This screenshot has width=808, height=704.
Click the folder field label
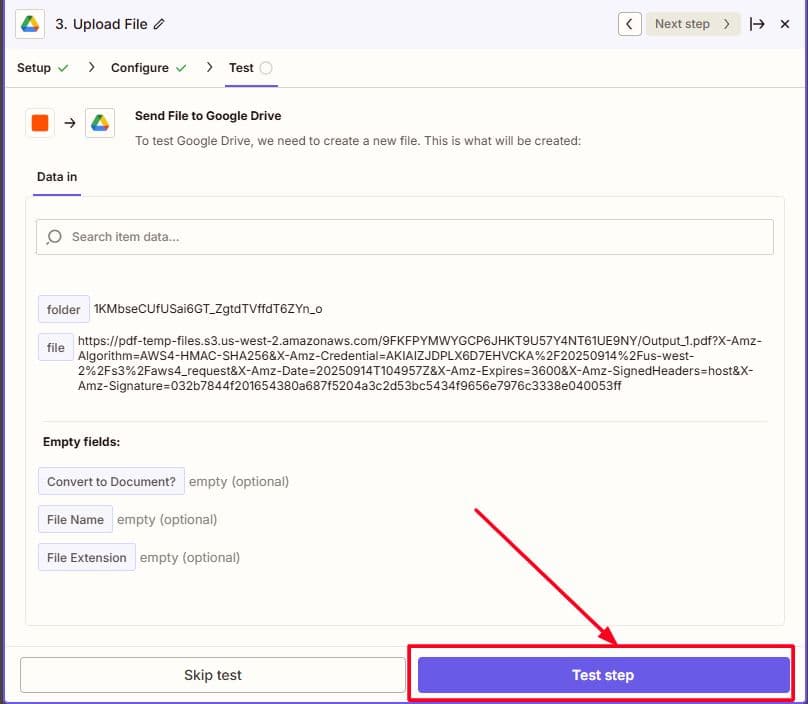click(x=63, y=310)
